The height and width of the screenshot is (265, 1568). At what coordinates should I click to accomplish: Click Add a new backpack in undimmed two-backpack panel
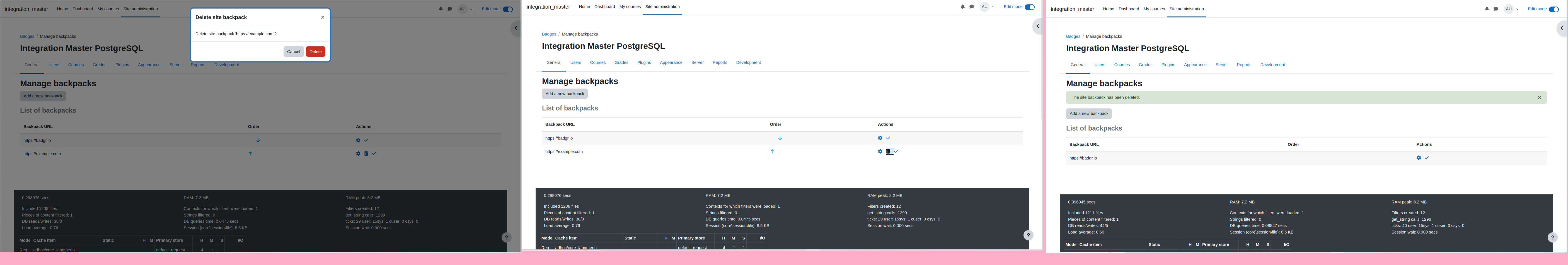tap(565, 94)
